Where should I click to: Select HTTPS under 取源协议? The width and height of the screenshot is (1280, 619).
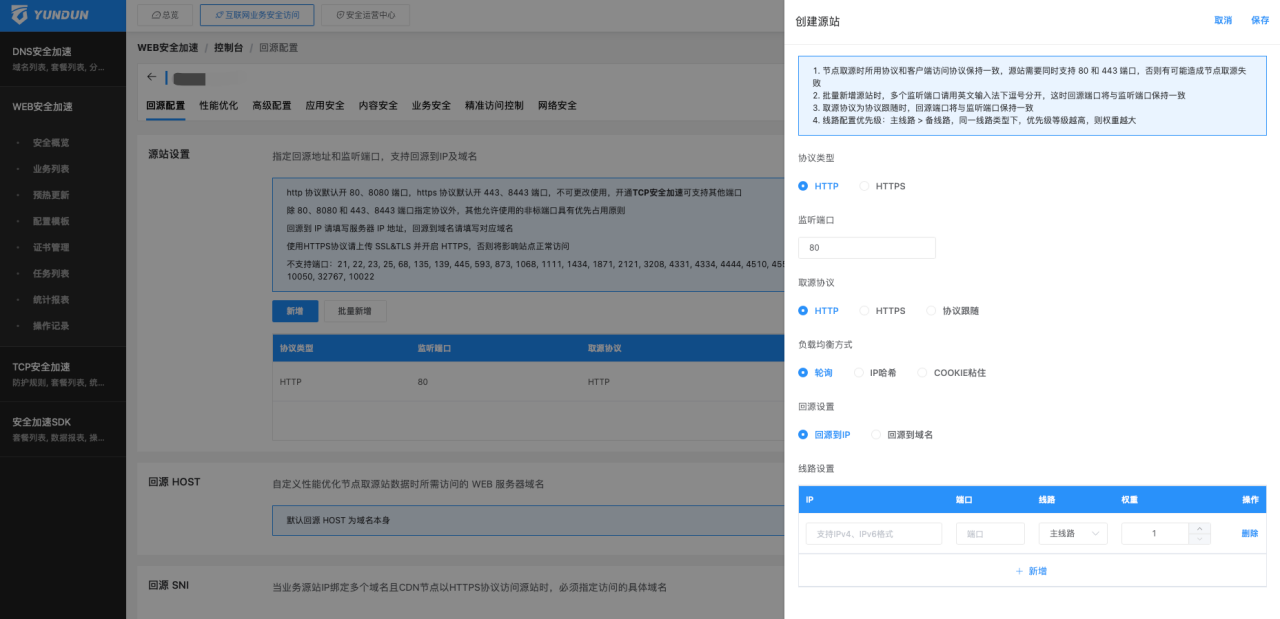[x=882, y=311]
